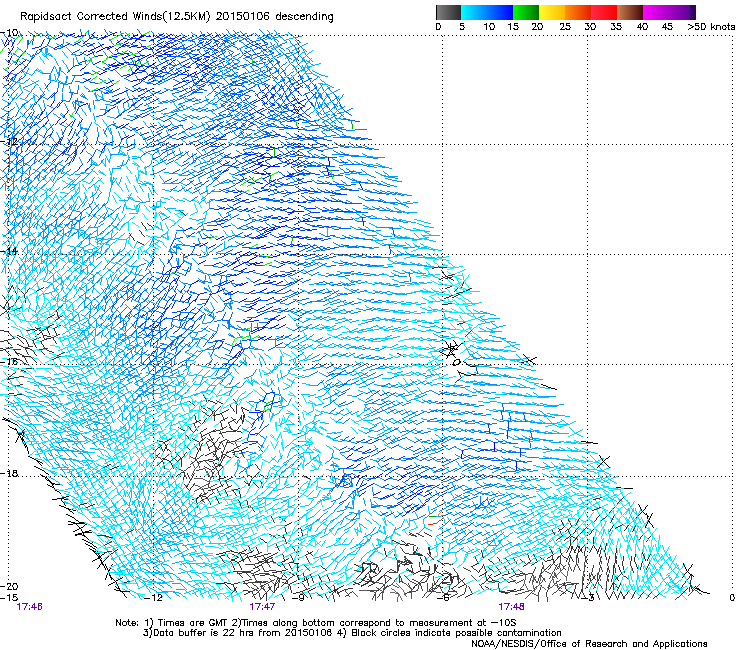The height and width of the screenshot is (650, 740).
Task: Click the '-18' latitude axis label
Action: tap(9, 473)
